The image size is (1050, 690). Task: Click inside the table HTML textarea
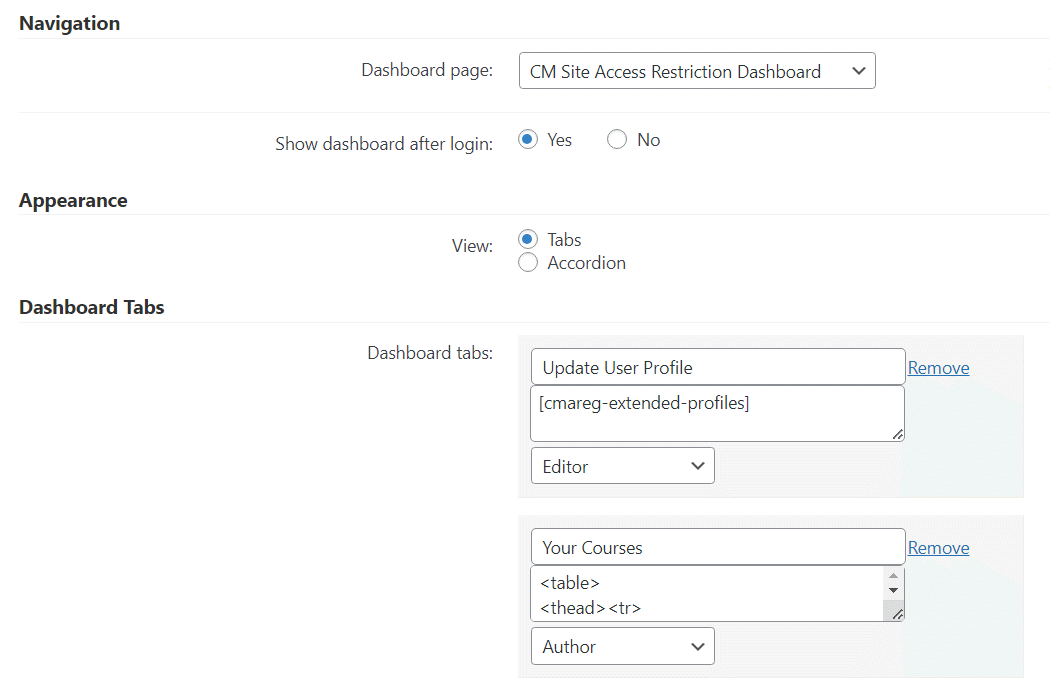pyautogui.click(x=705, y=594)
